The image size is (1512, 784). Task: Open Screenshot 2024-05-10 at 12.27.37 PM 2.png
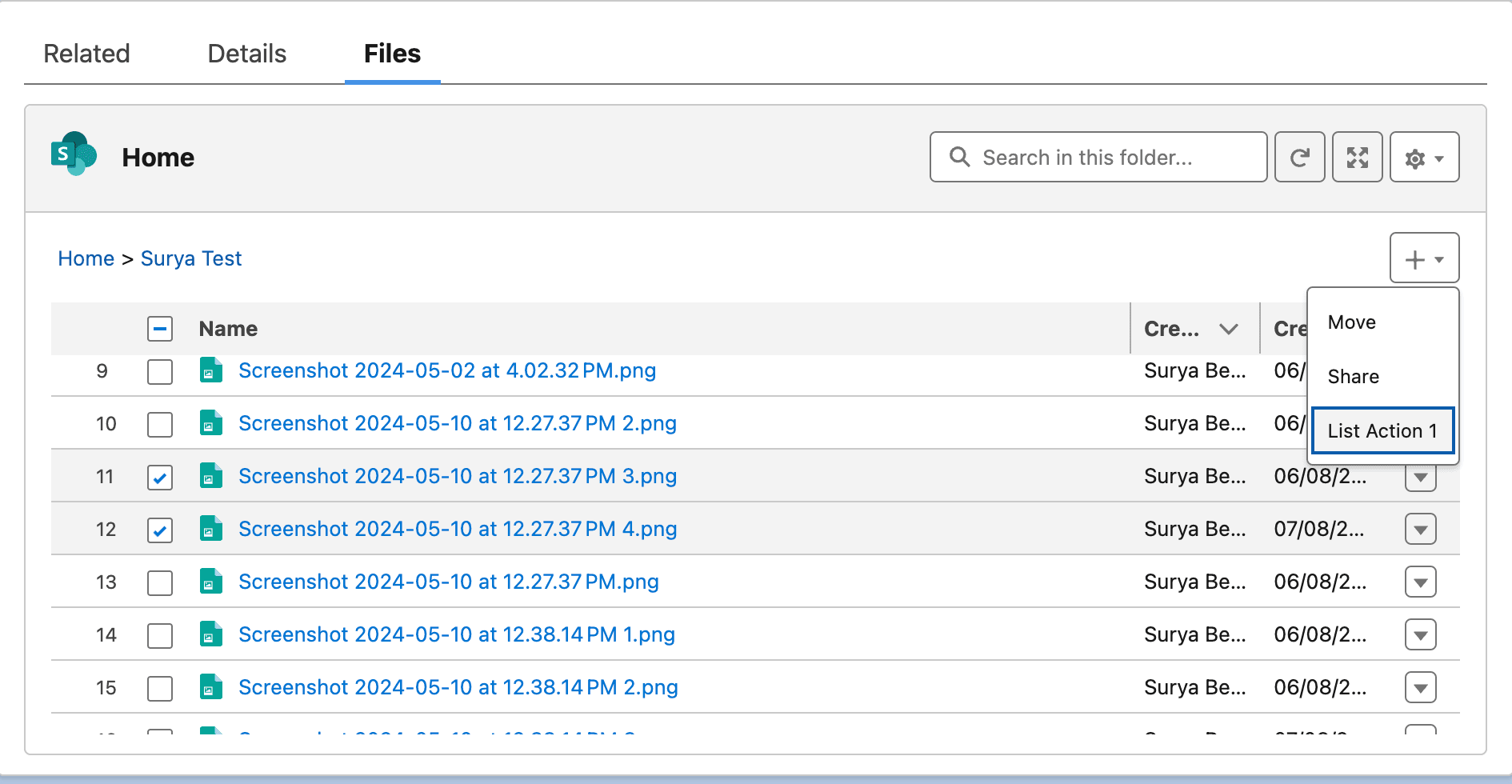coord(457,423)
